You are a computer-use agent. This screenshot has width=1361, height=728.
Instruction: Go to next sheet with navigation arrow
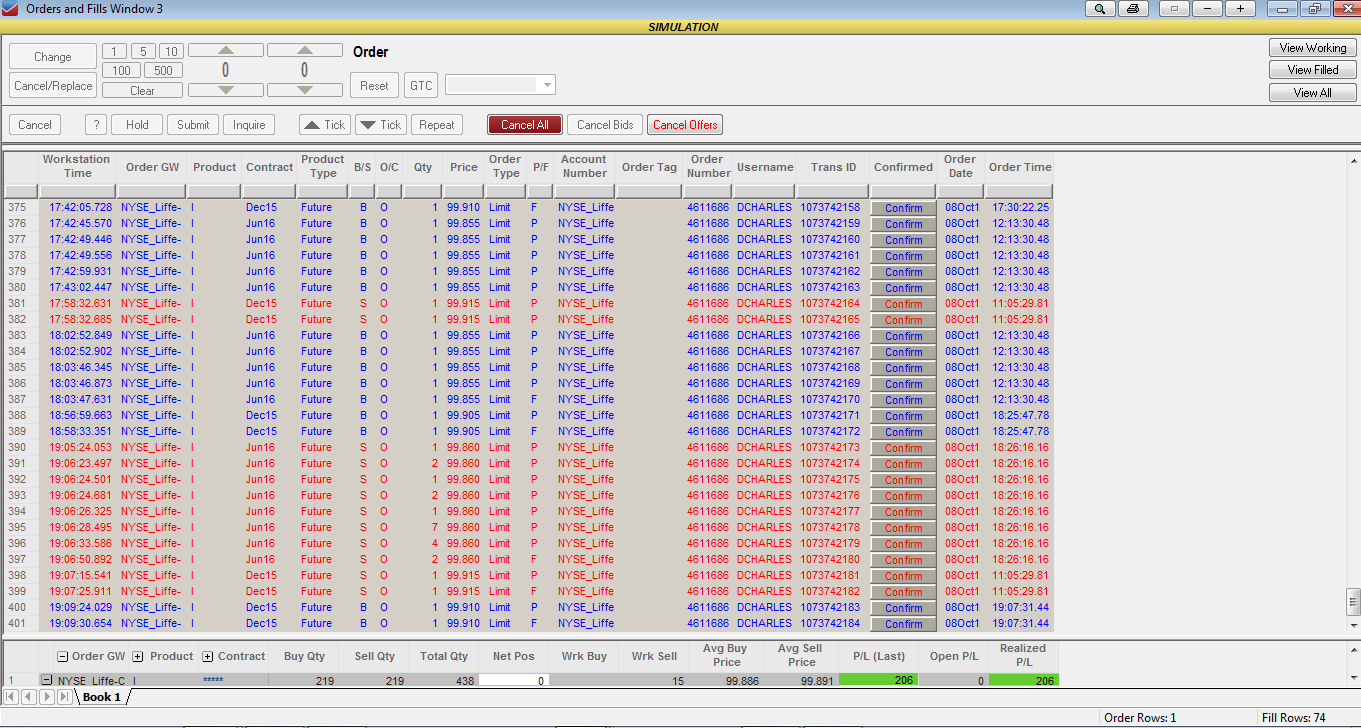click(x=46, y=696)
